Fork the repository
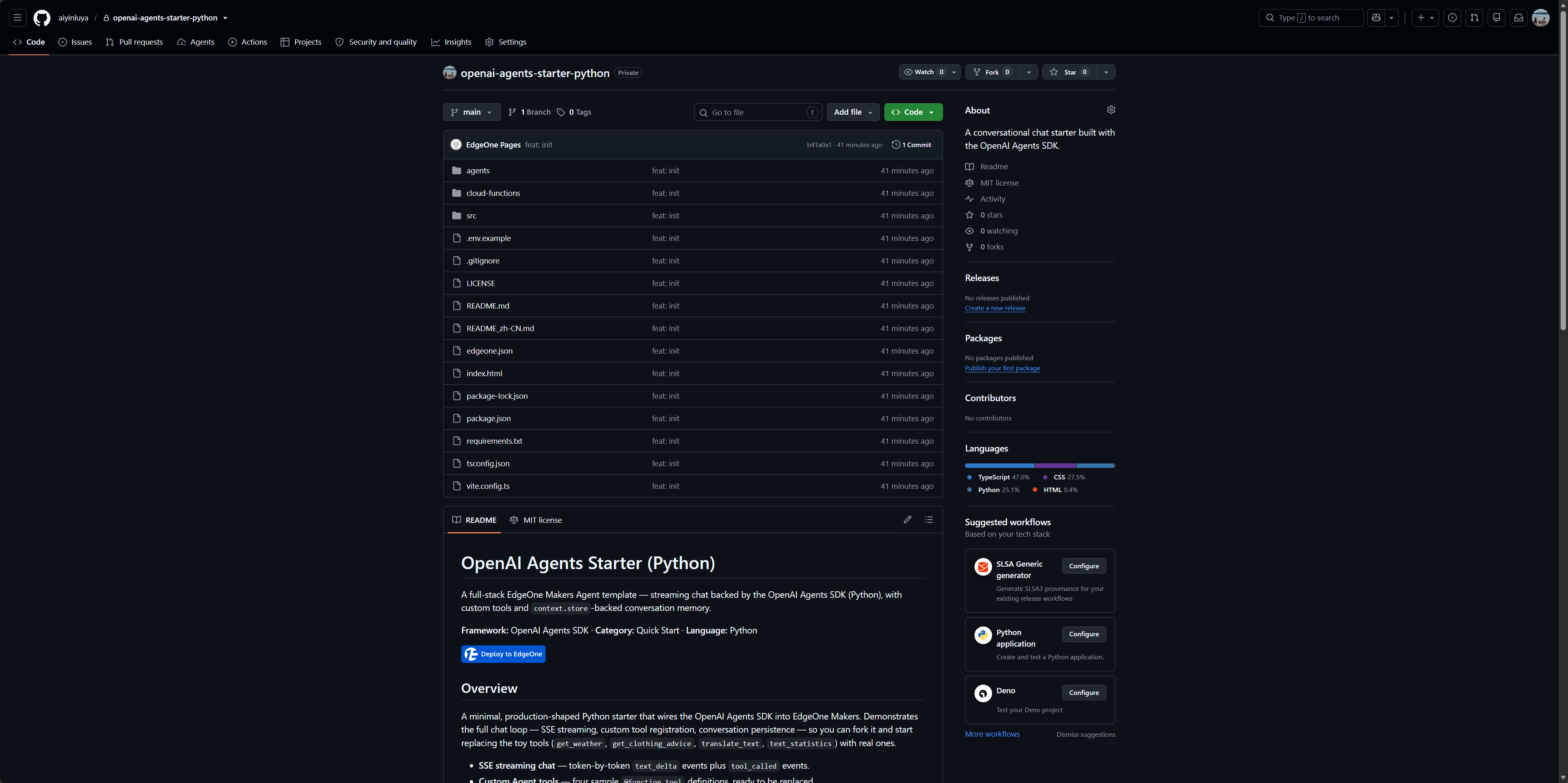Viewport: 1568px width, 783px height. [992, 72]
